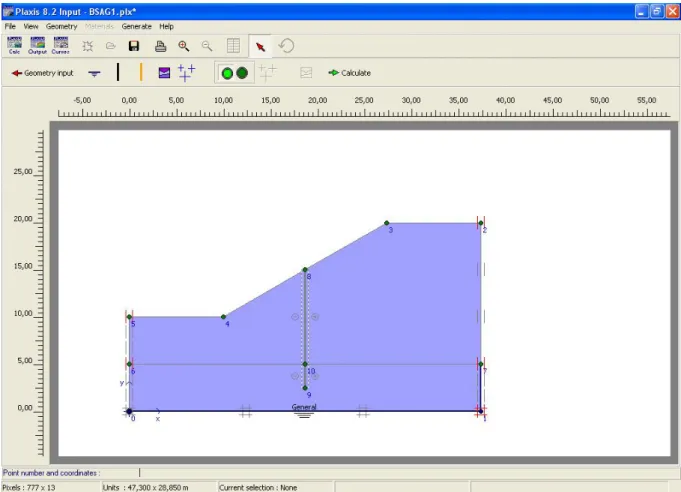Click the Calculate button
This screenshot has height=492, width=681.
click(x=350, y=73)
